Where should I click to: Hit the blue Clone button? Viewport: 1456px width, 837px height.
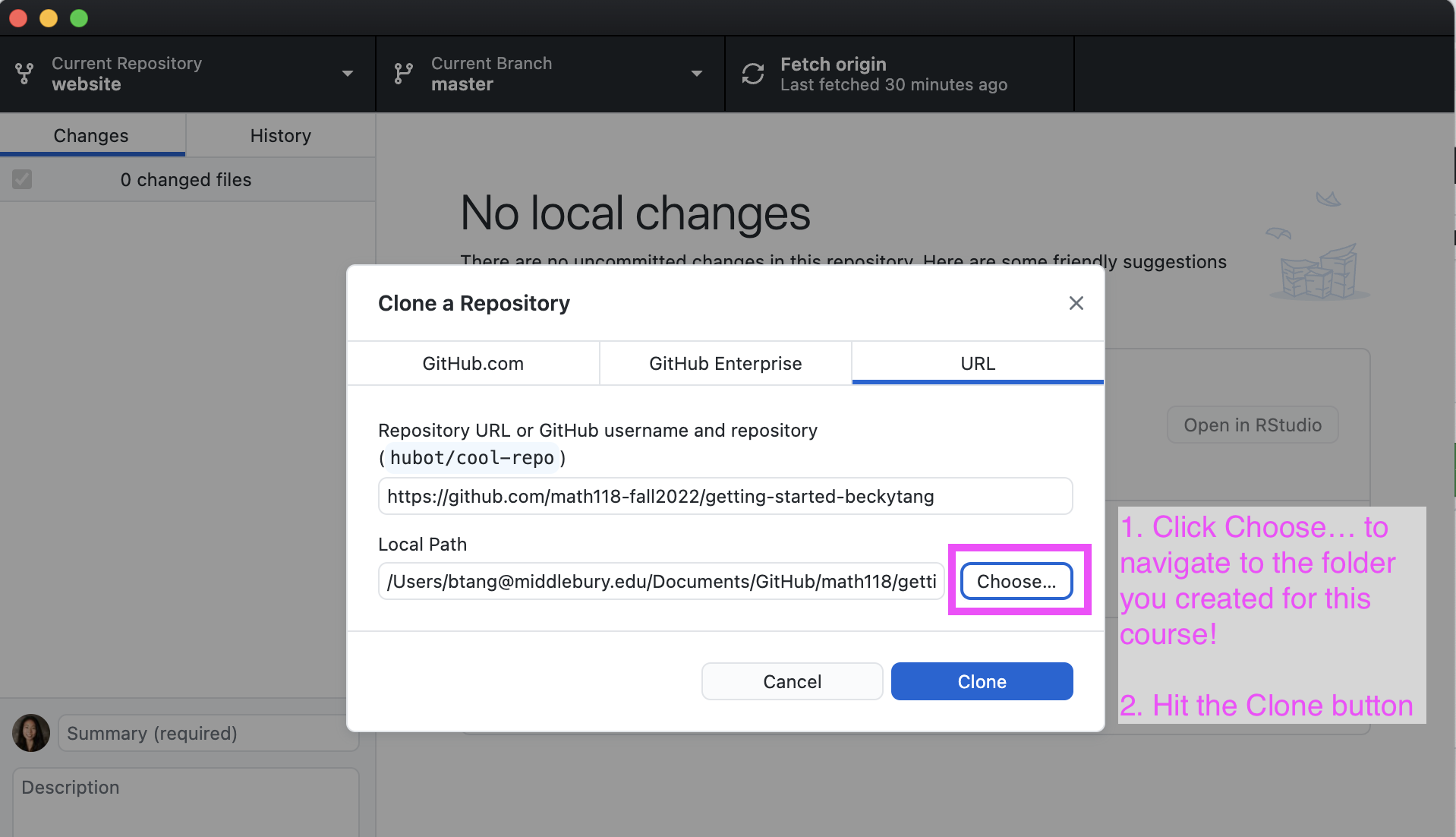coord(982,681)
